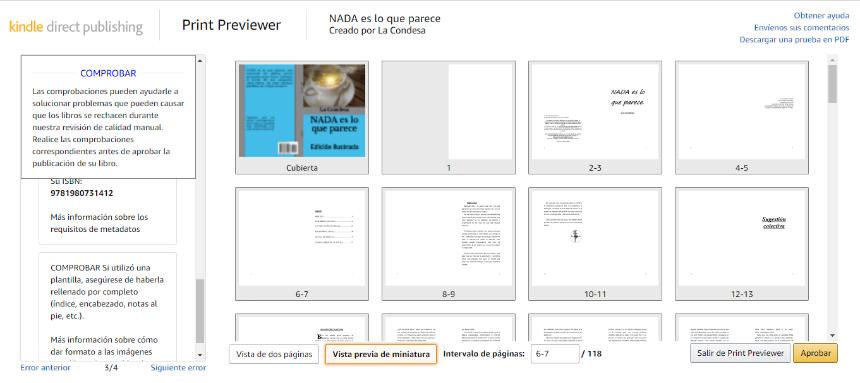The height and width of the screenshot is (383, 860).
Task: Switch to Vista de dos páginas
Action: click(274, 354)
